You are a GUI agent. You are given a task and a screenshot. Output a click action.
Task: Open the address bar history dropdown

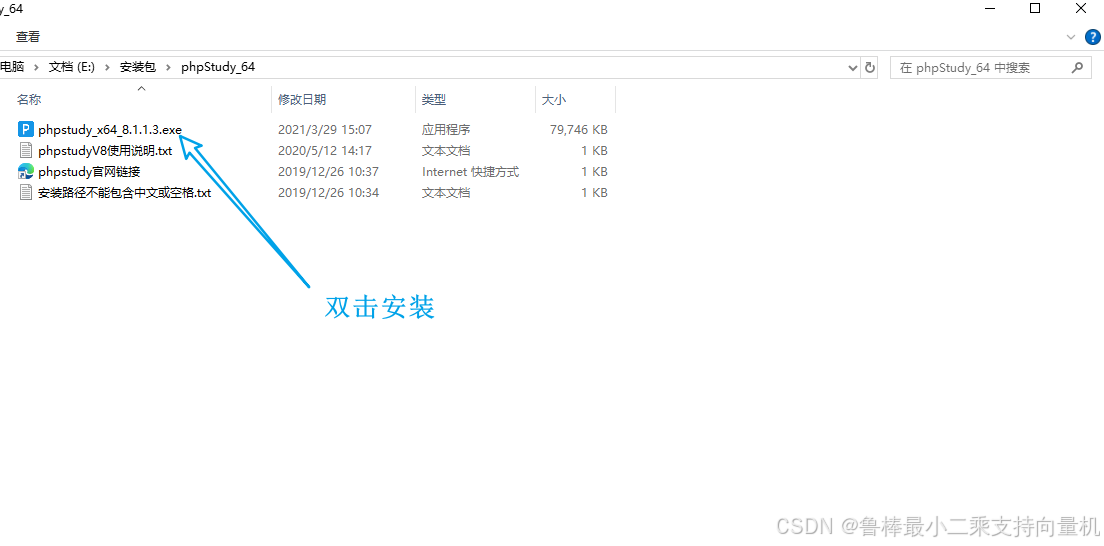click(853, 68)
